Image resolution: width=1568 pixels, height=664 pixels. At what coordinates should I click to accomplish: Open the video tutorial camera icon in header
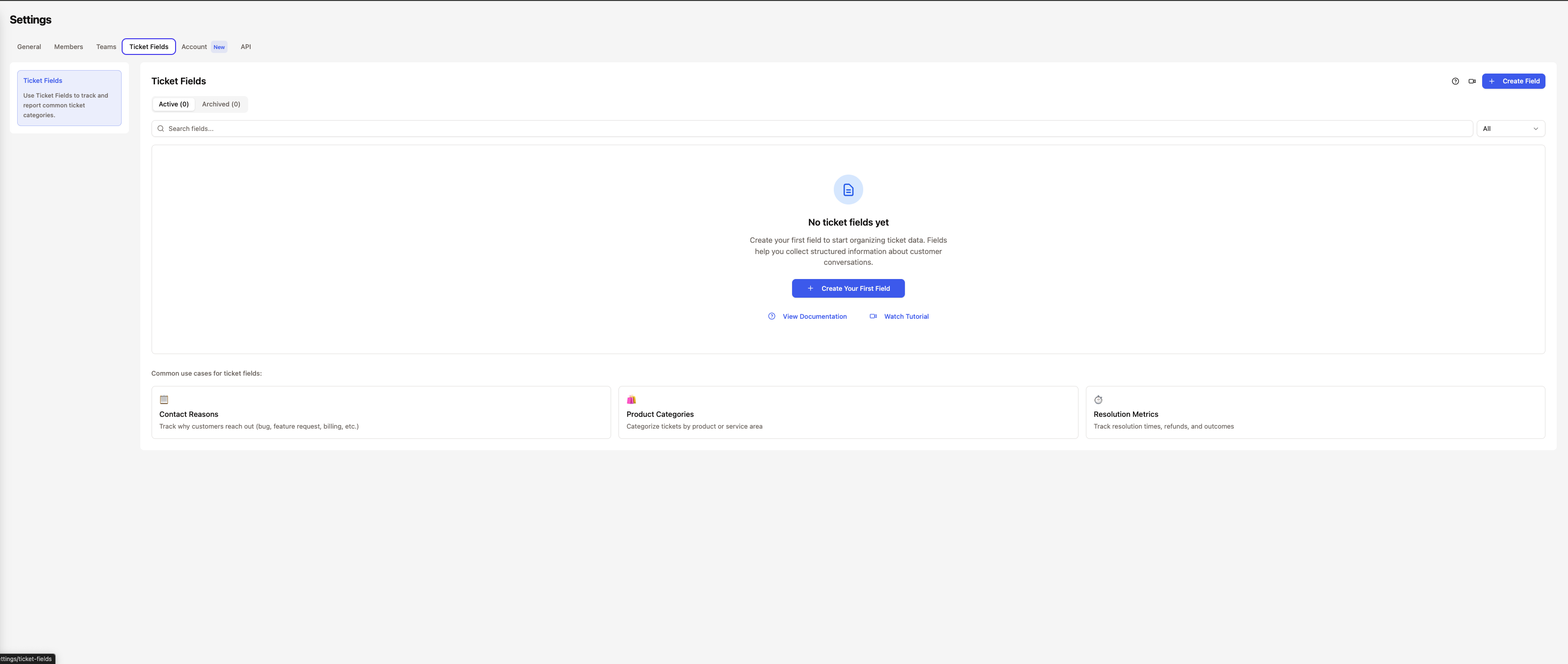pyautogui.click(x=1472, y=81)
